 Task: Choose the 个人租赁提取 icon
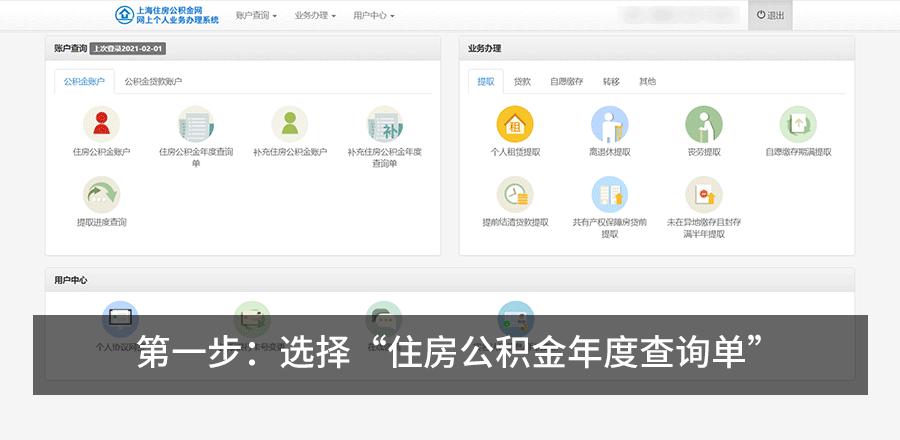[x=515, y=124]
